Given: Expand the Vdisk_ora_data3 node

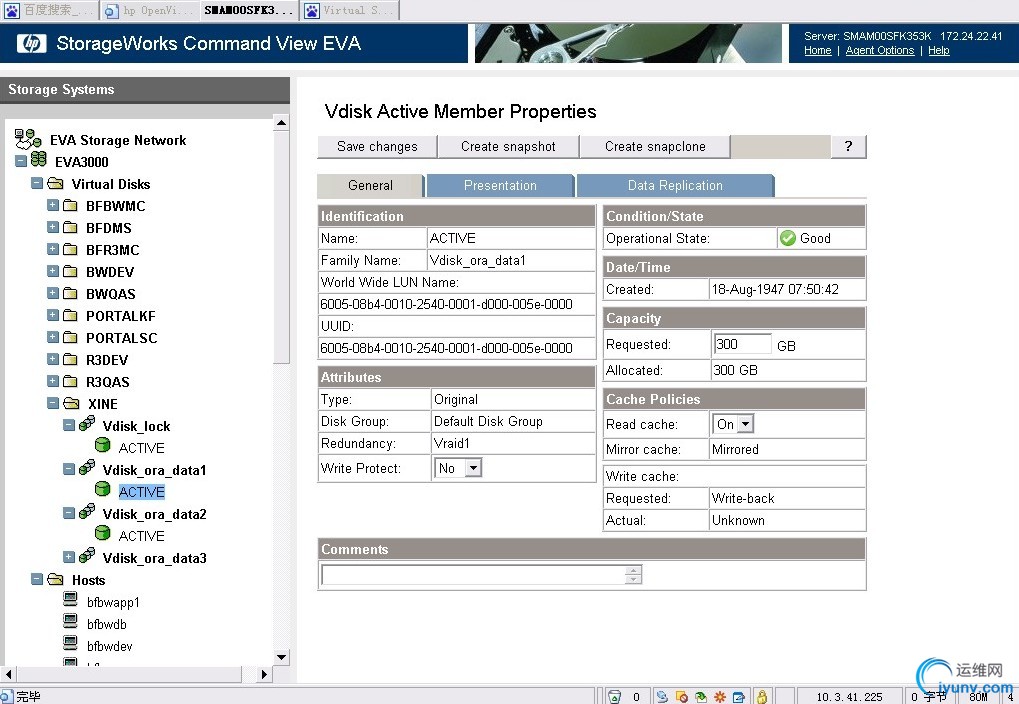Looking at the screenshot, I should coord(69,557).
